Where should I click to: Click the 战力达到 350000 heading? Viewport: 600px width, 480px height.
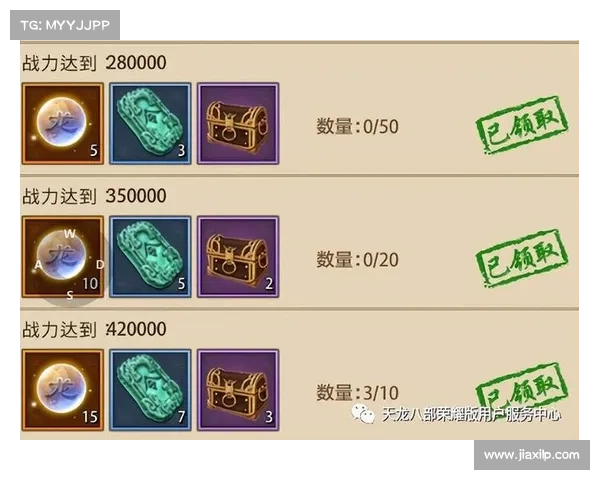94,196
